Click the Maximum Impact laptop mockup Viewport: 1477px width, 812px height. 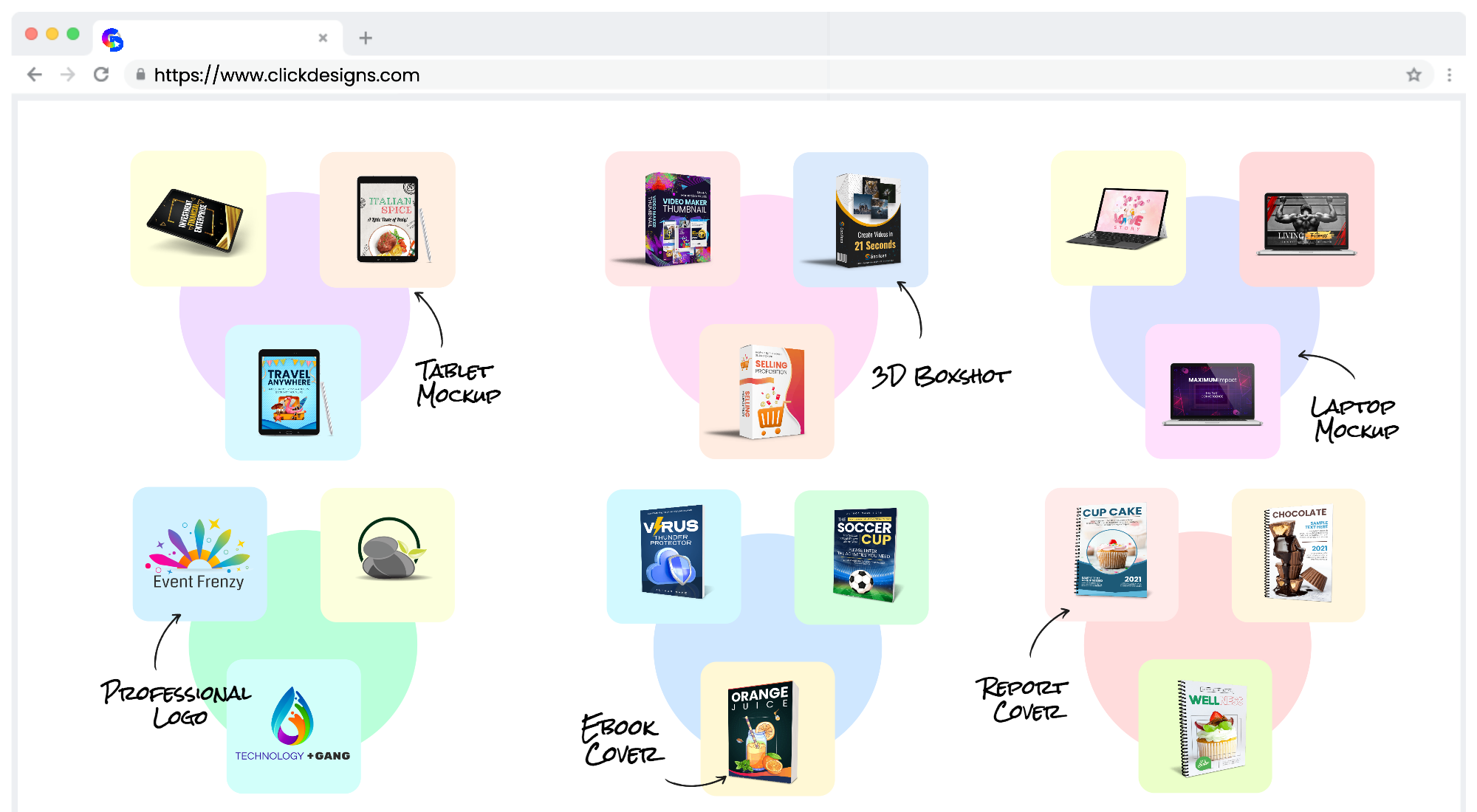1213,391
